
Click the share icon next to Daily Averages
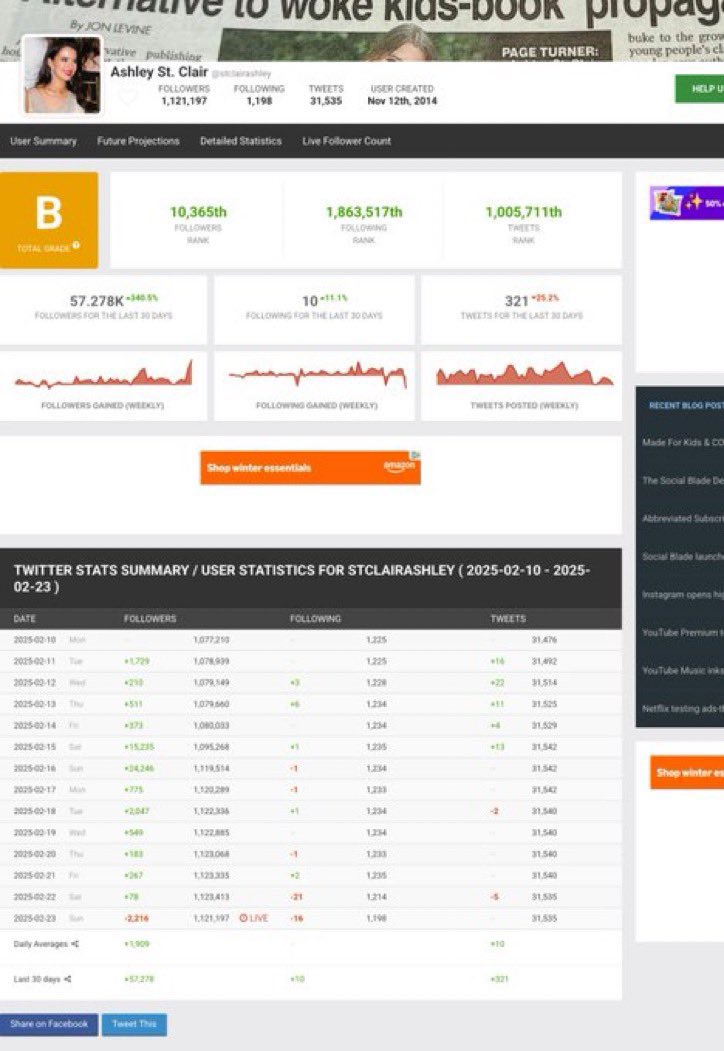coord(75,944)
